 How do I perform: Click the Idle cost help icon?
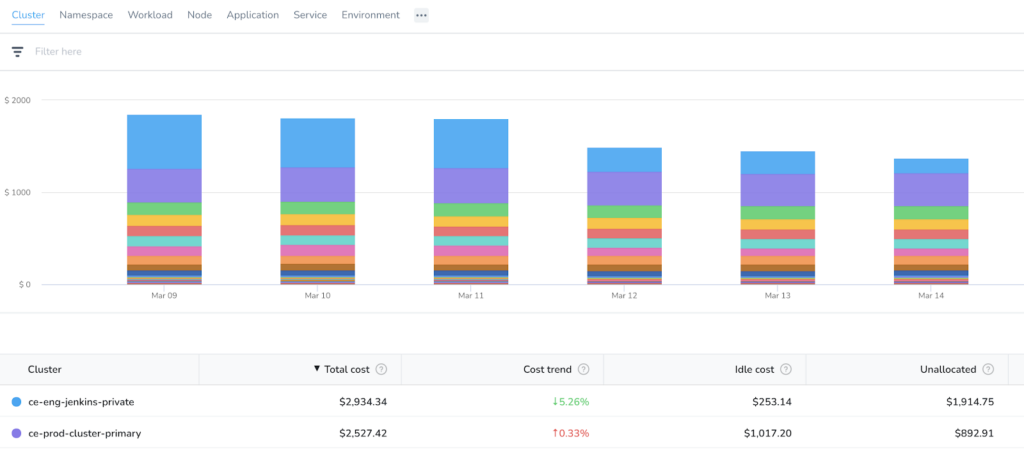(786, 369)
